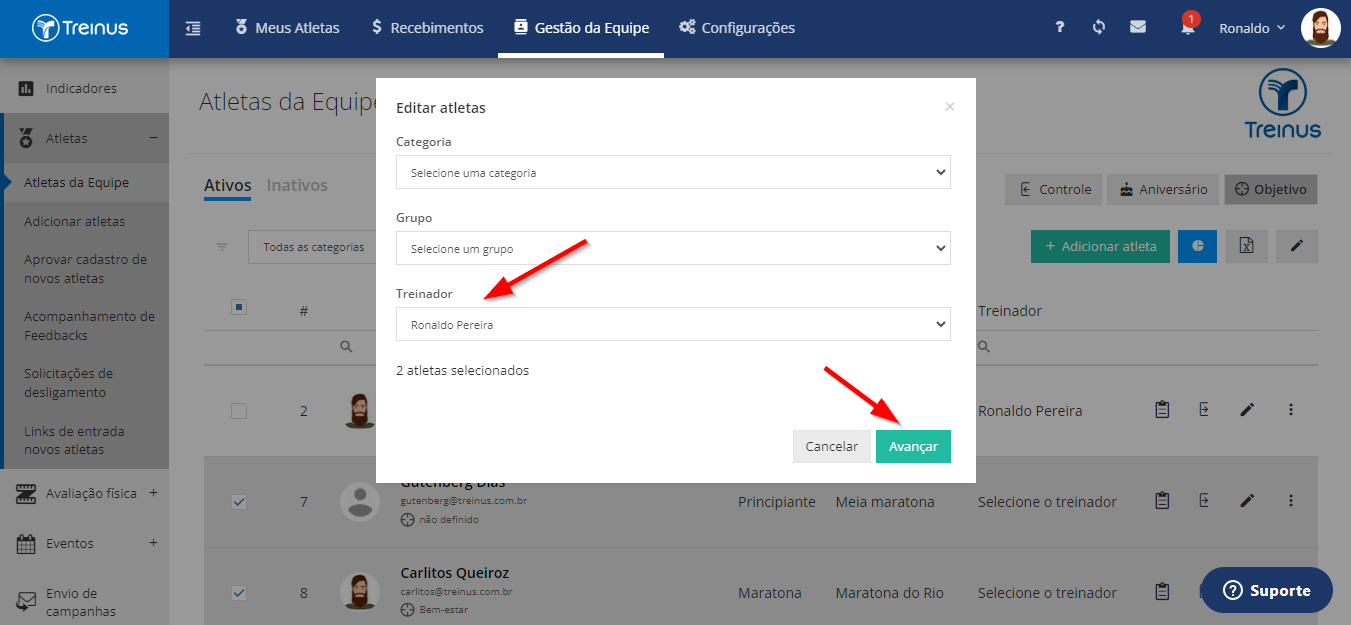Open the messages envelope icon

click(x=1138, y=28)
